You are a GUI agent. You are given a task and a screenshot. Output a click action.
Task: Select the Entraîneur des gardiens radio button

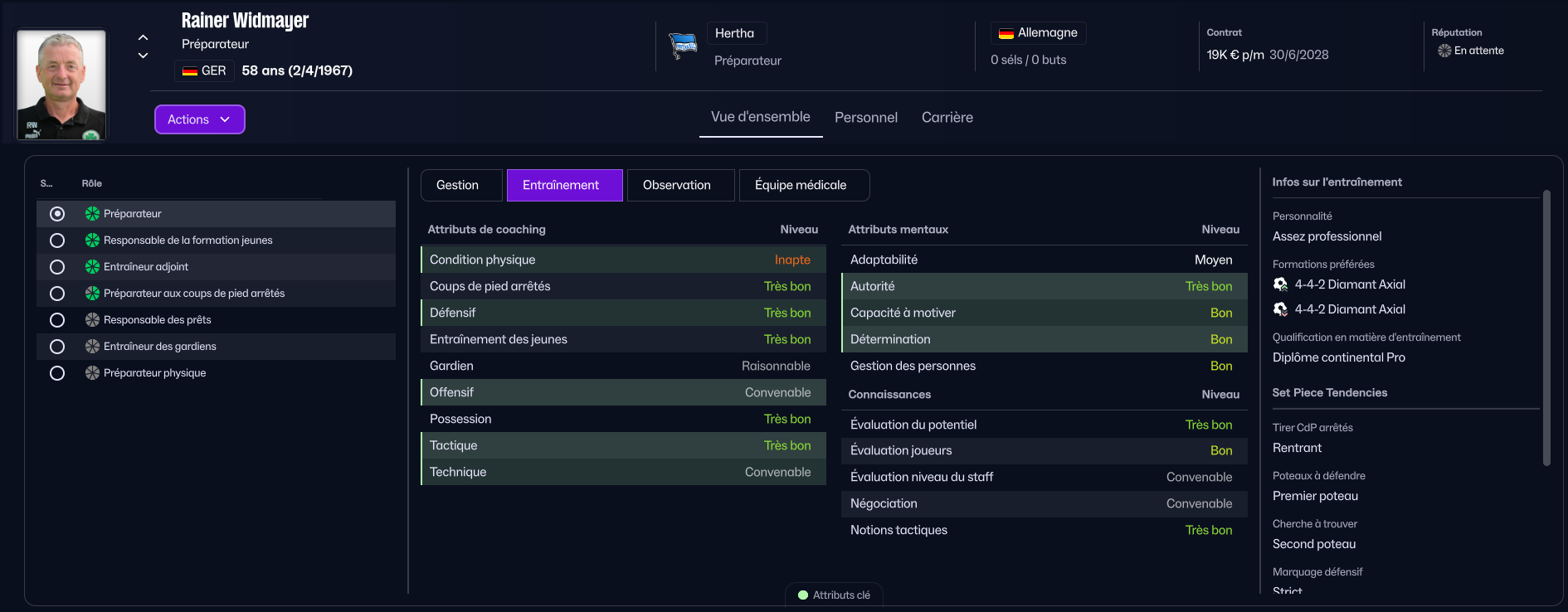57,347
